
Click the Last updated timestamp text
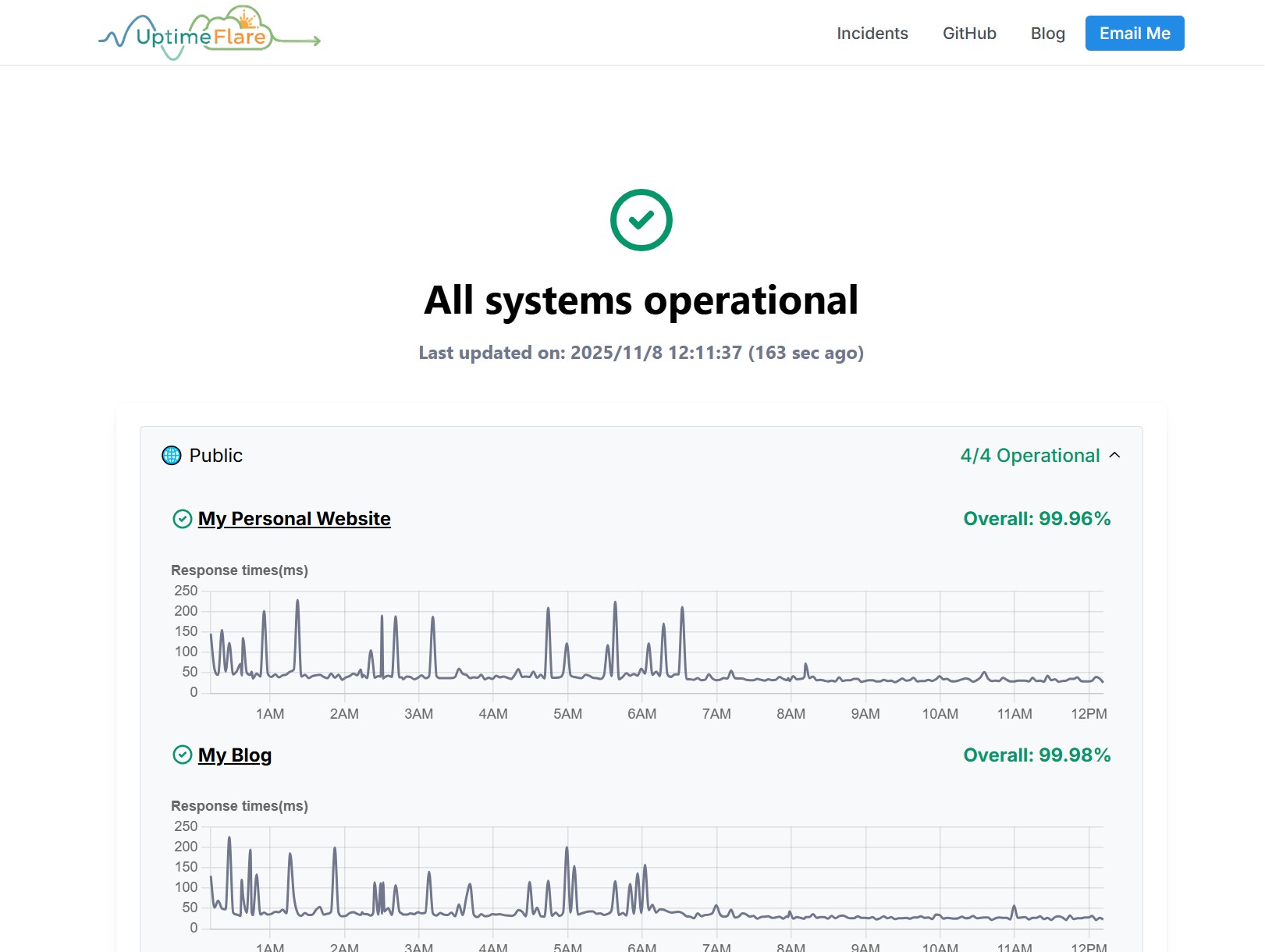(x=641, y=353)
